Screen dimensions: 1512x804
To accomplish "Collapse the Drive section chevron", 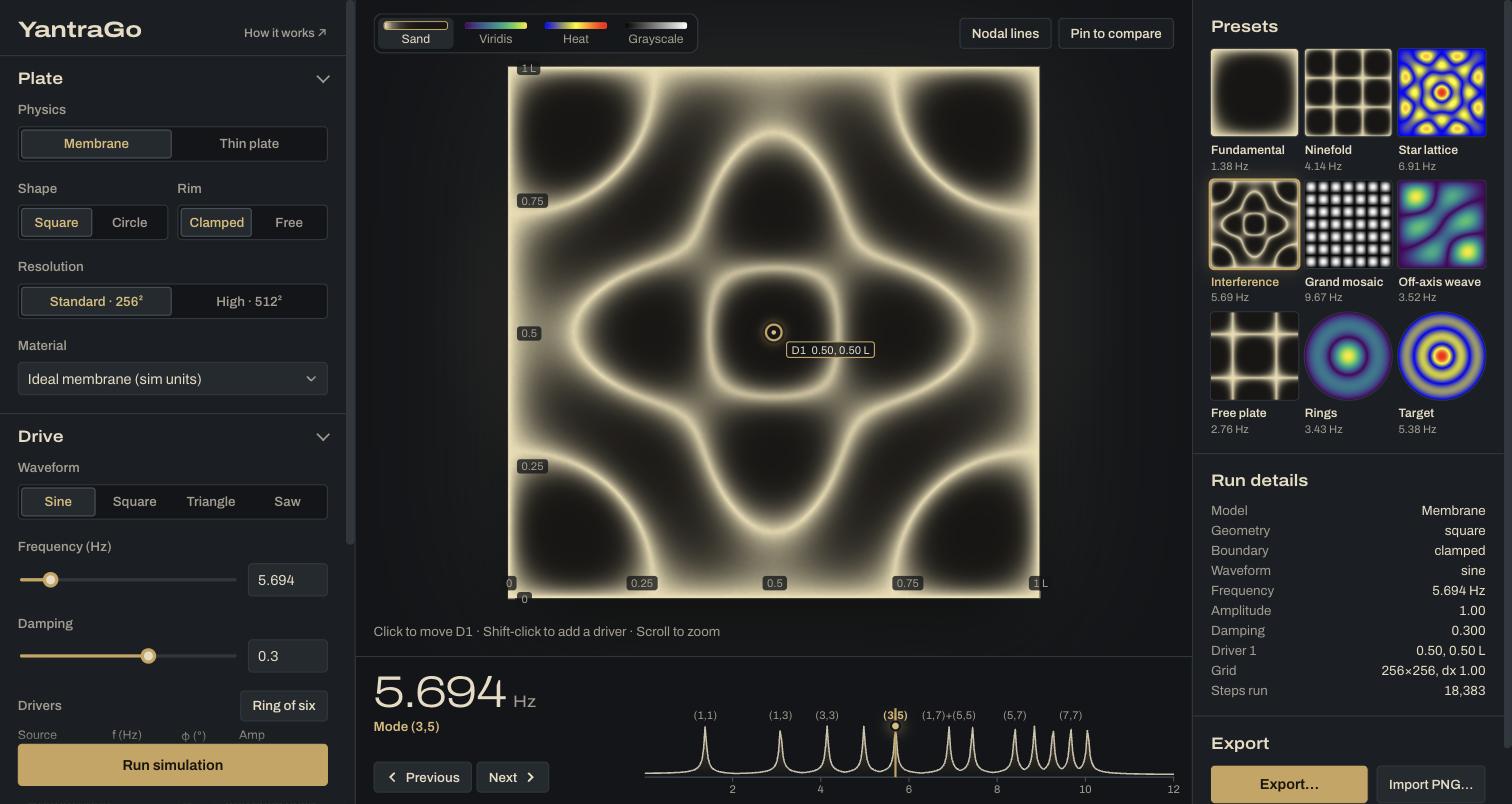I will tap(323, 437).
